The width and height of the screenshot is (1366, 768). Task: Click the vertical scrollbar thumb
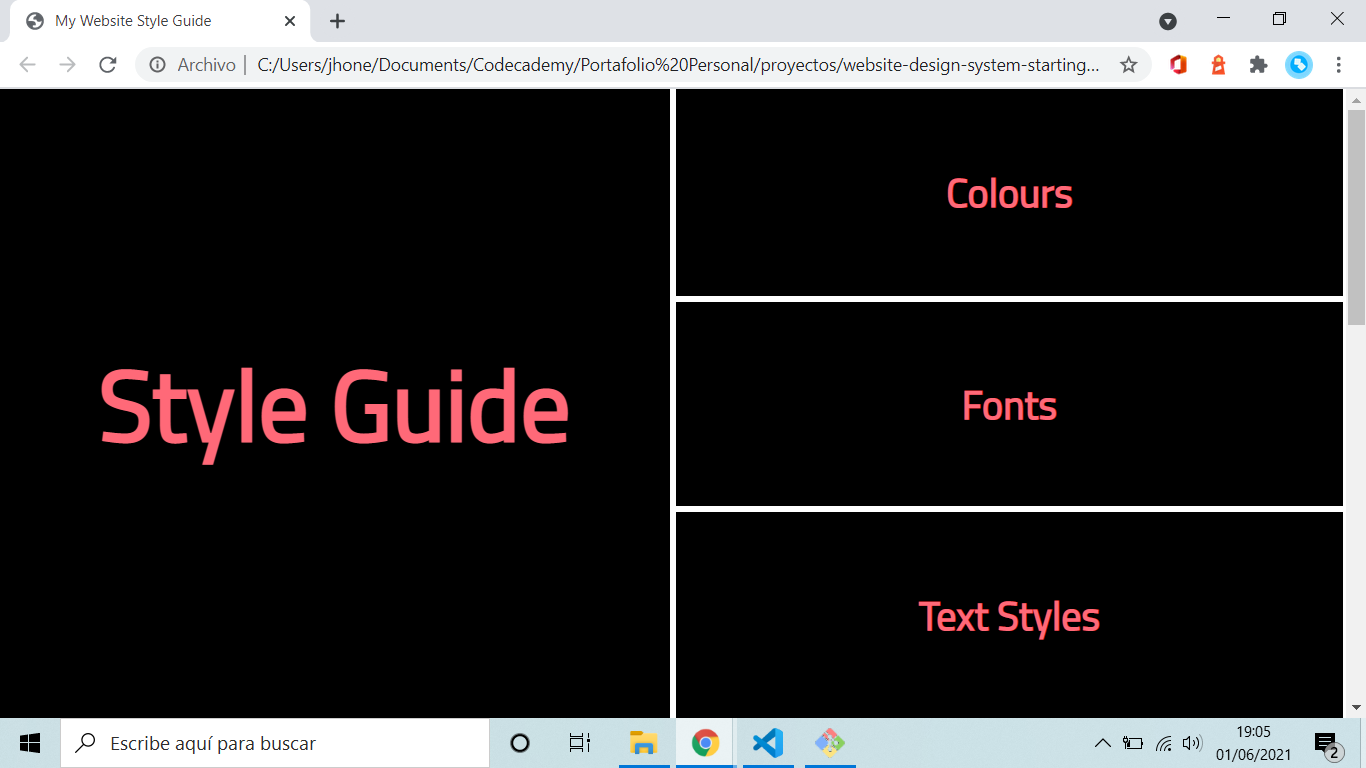pyautogui.click(x=1357, y=217)
